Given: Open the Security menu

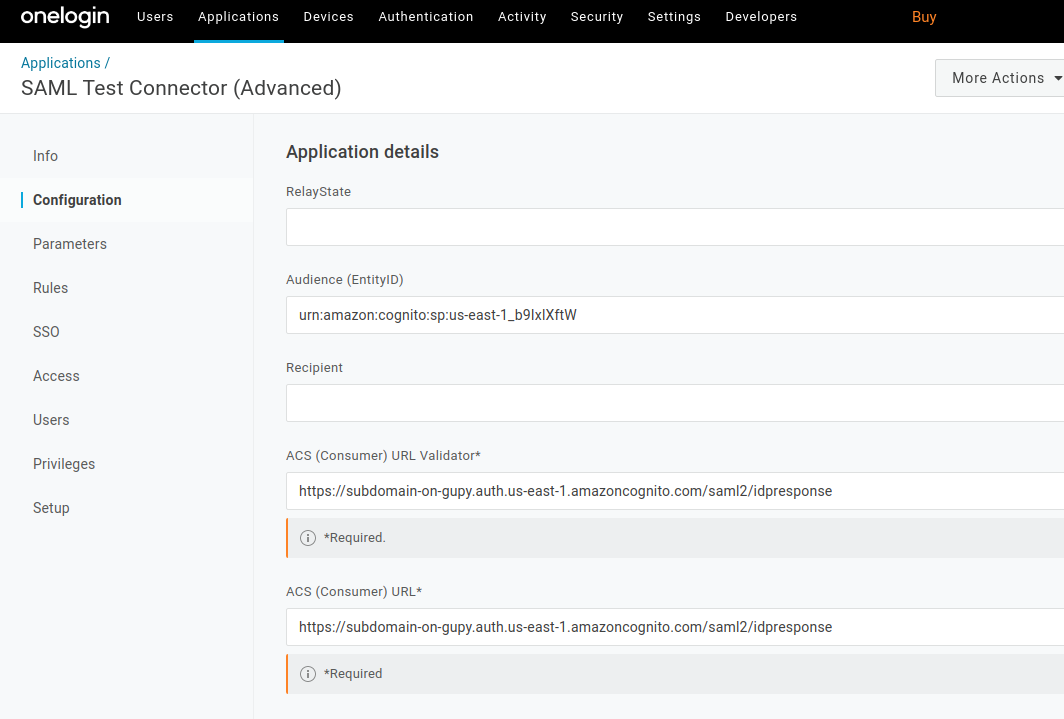Looking at the screenshot, I should pos(596,17).
